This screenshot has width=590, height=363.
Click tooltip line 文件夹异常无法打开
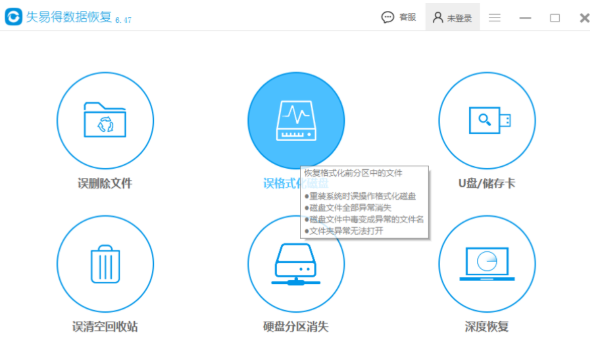[x=344, y=231]
